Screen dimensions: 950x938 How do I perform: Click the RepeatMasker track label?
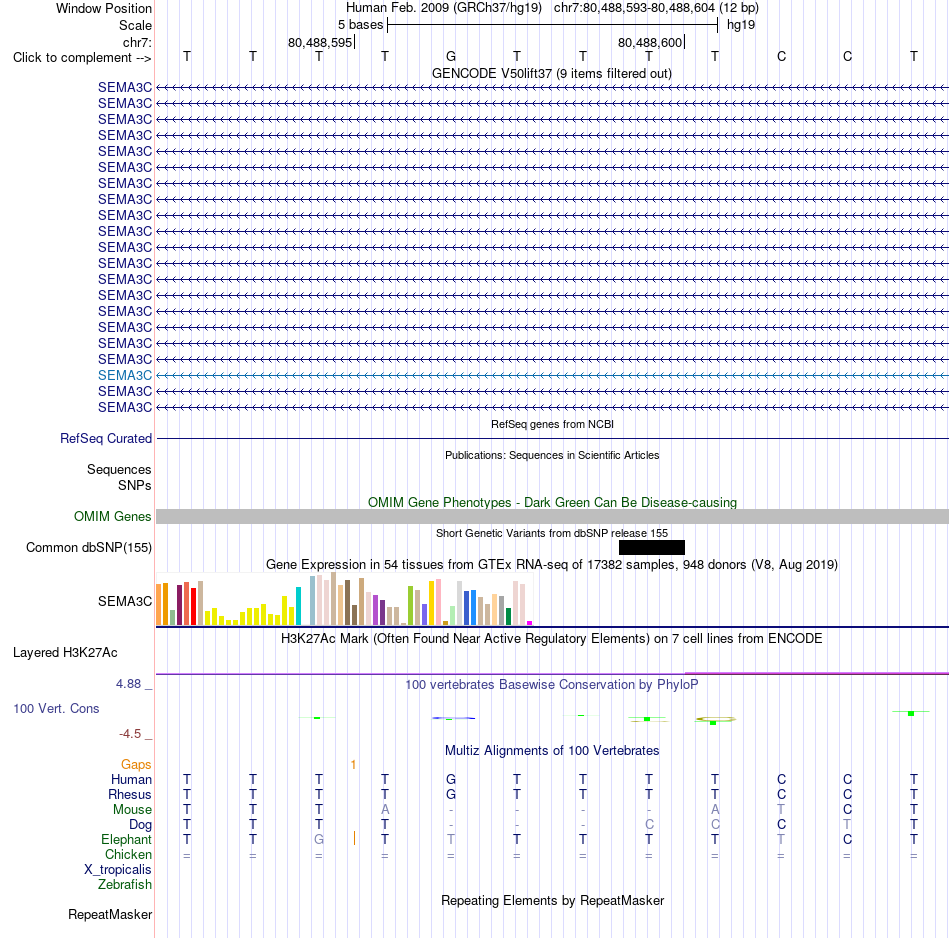[110, 914]
